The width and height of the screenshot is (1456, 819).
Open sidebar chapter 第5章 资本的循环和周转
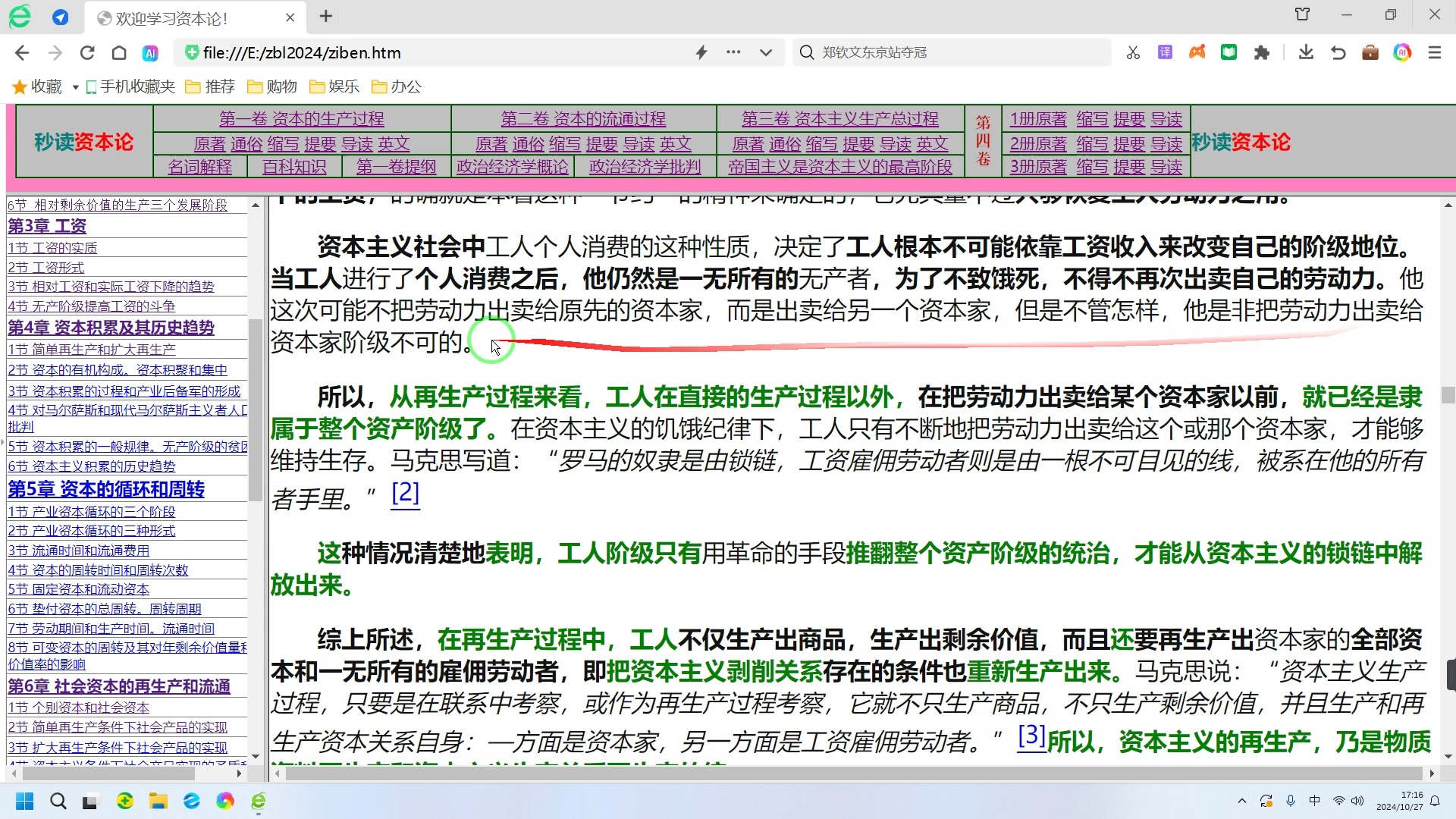pyautogui.click(x=106, y=490)
